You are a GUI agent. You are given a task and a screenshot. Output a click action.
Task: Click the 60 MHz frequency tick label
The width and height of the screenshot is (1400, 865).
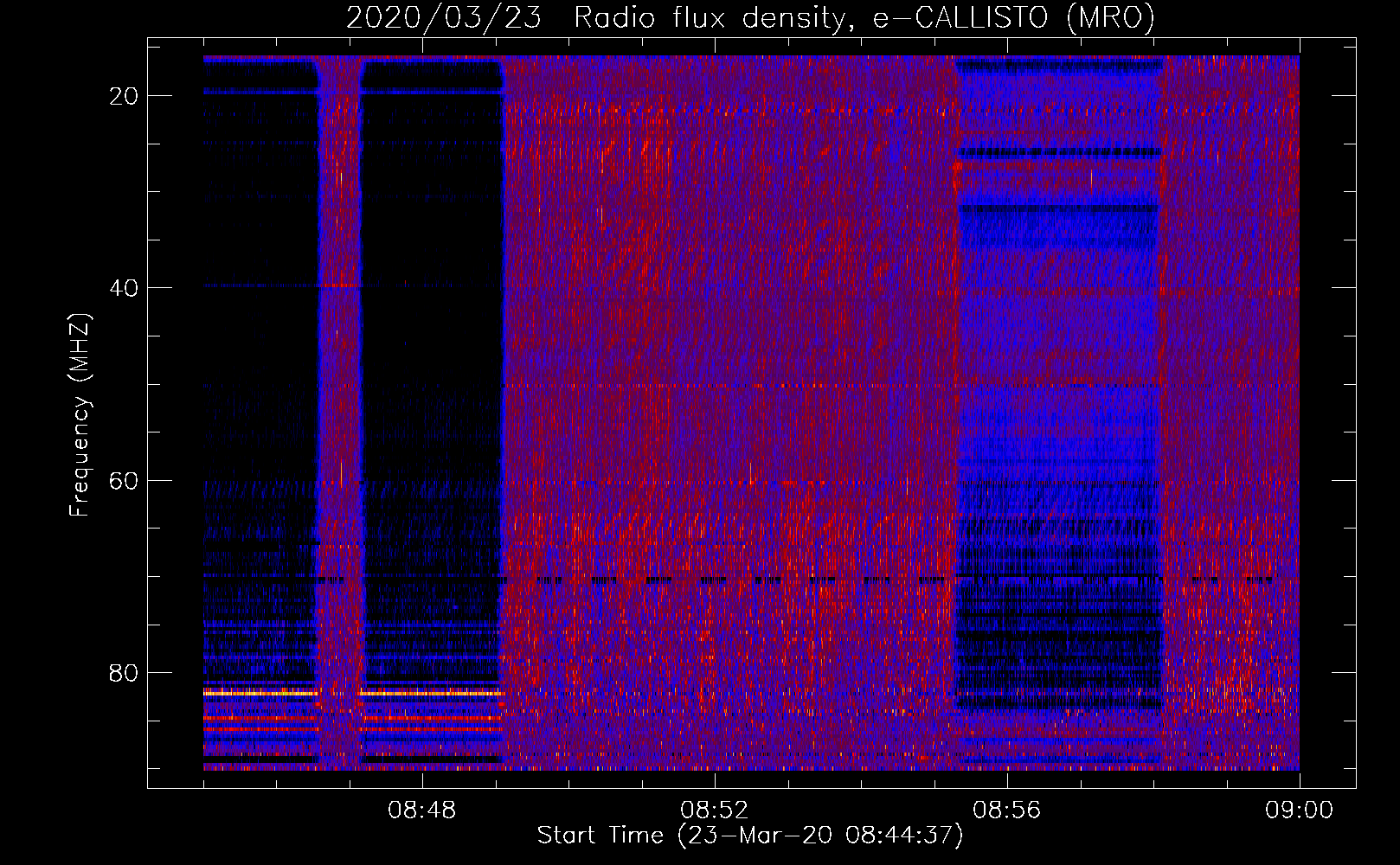click(124, 480)
